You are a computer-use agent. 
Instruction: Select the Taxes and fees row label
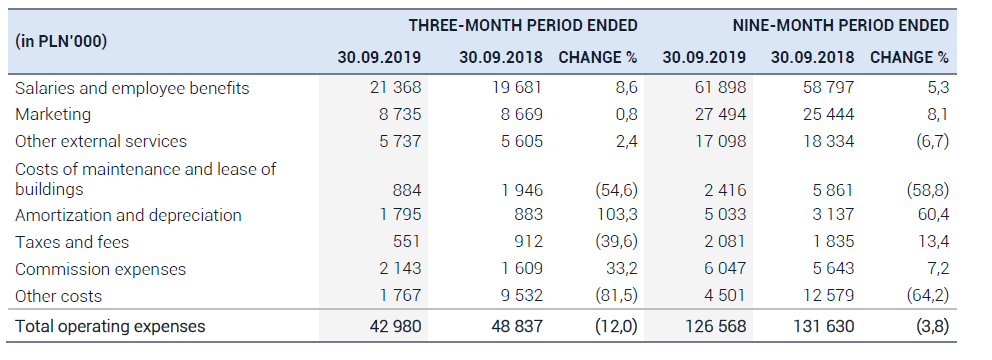(x=72, y=242)
